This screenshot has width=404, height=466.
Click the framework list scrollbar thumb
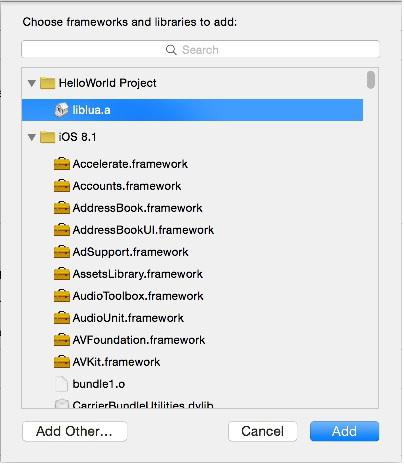(x=371, y=80)
